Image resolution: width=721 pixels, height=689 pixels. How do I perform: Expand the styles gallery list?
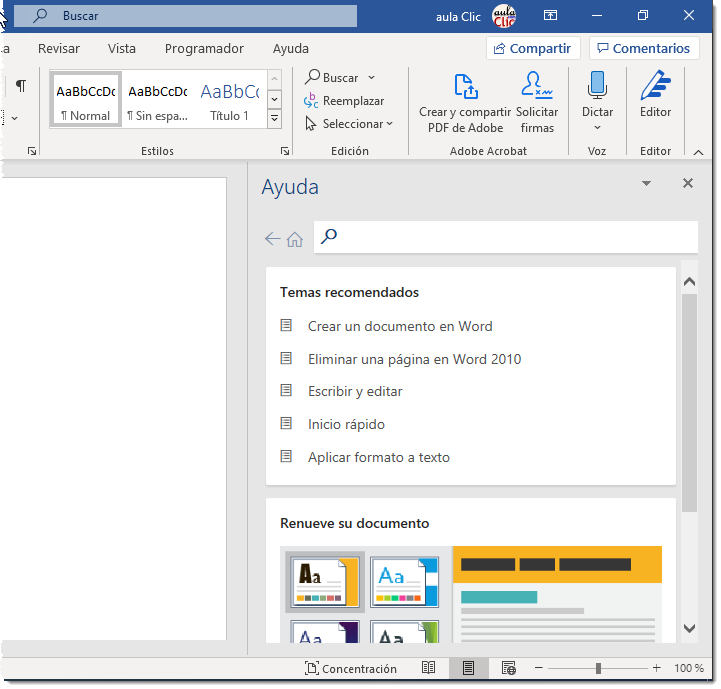(x=275, y=118)
